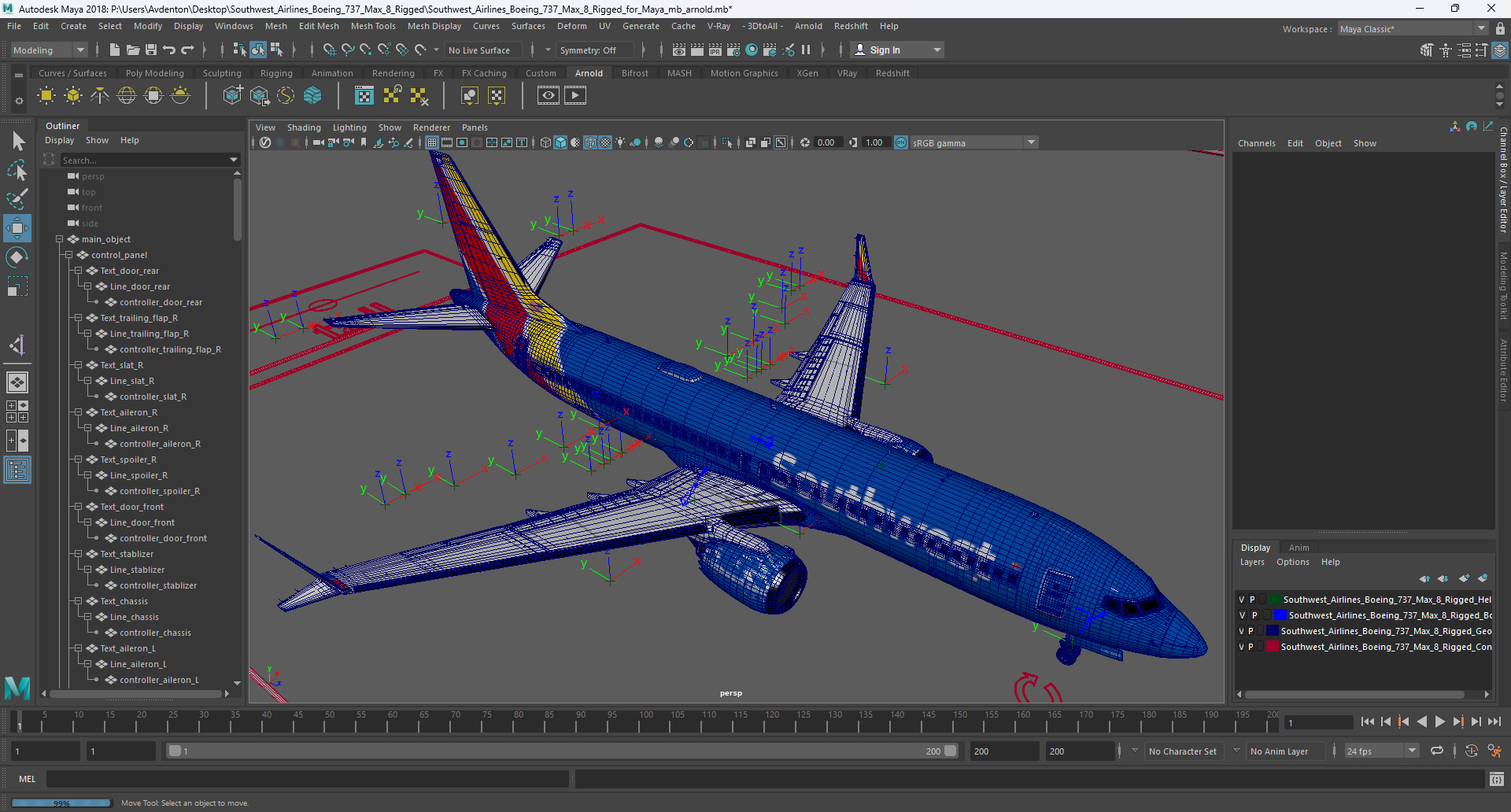Open Render Settings clapperboard icon
This screenshot has width=1511, height=812.
click(733, 50)
